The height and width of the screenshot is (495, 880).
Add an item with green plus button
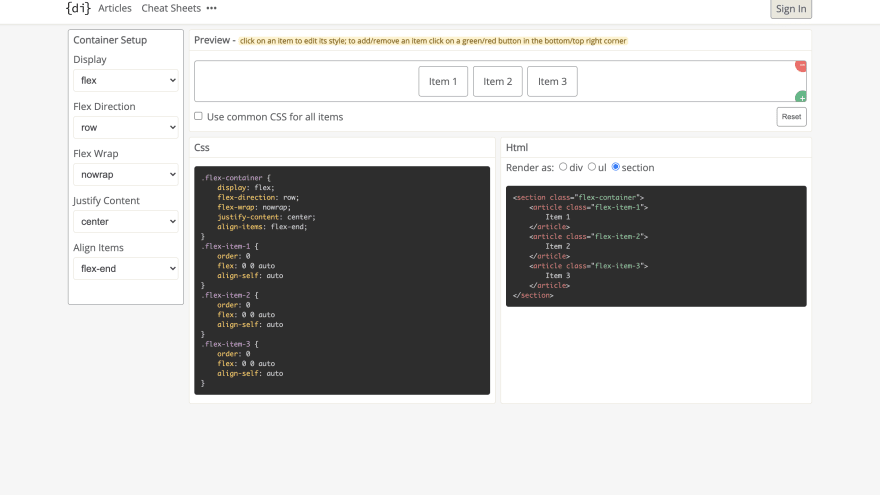coord(801,97)
